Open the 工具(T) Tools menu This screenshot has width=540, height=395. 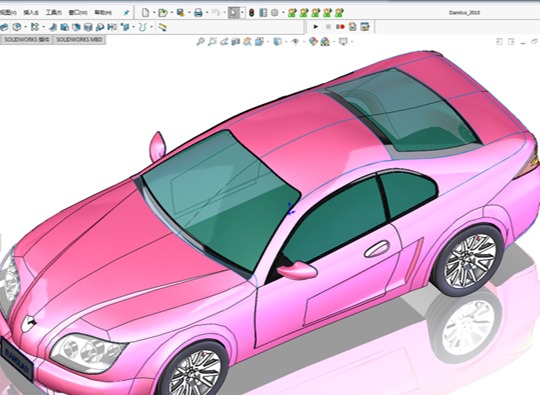(x=54, y=13)
